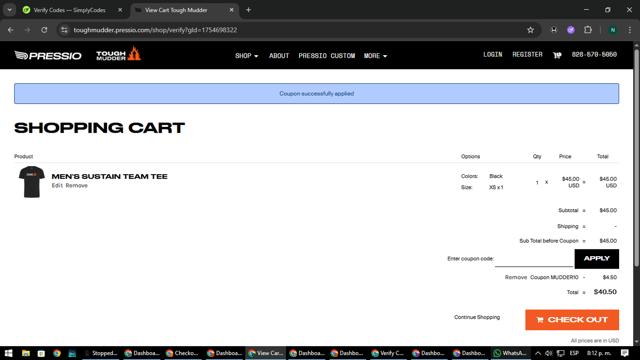Open the notifications center icon
This screenshot has height=360, width=640.
tap(624, 353)
